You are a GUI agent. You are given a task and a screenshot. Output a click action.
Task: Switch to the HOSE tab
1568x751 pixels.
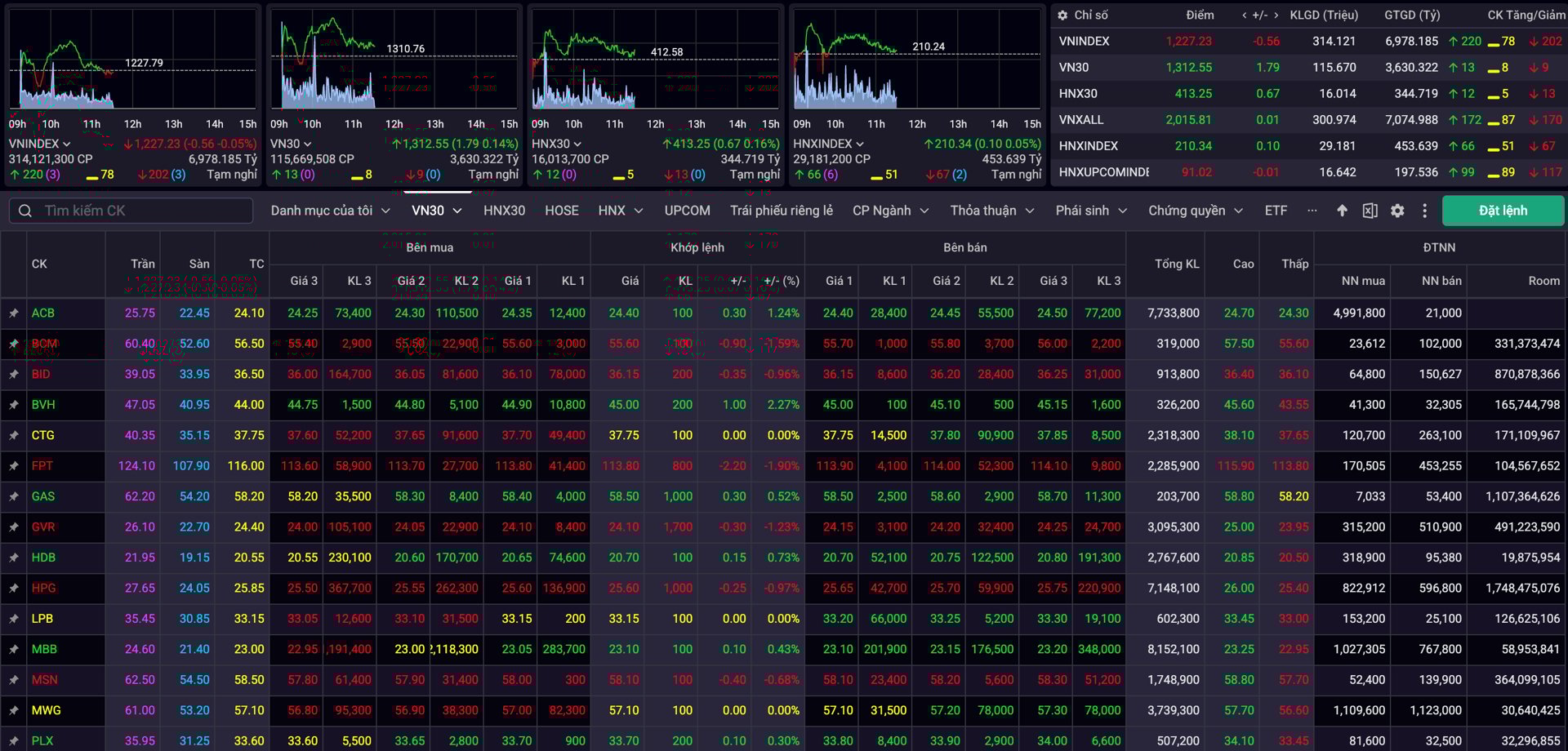click(562, 211)
